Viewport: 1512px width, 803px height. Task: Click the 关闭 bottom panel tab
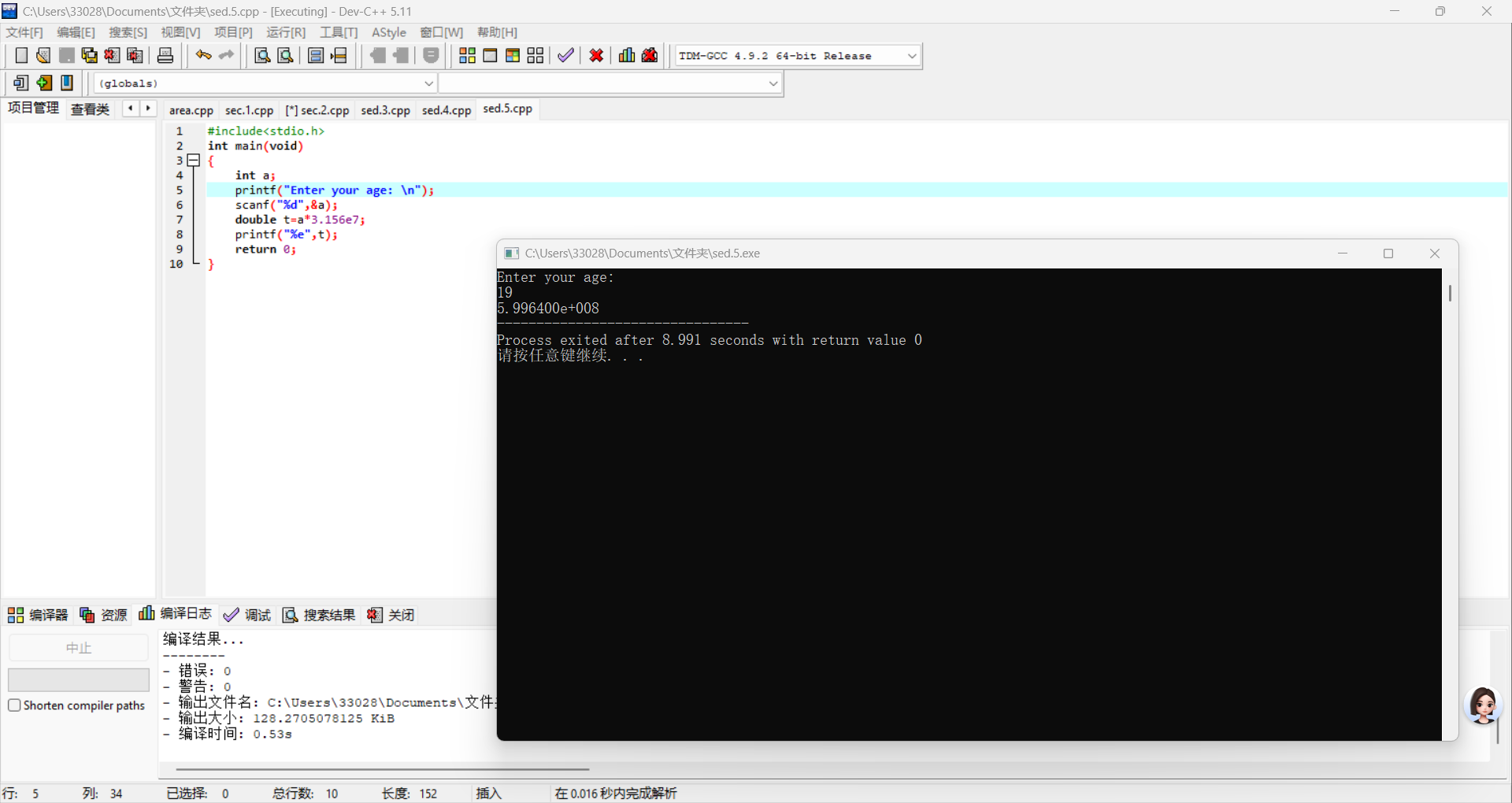point(391,615)
